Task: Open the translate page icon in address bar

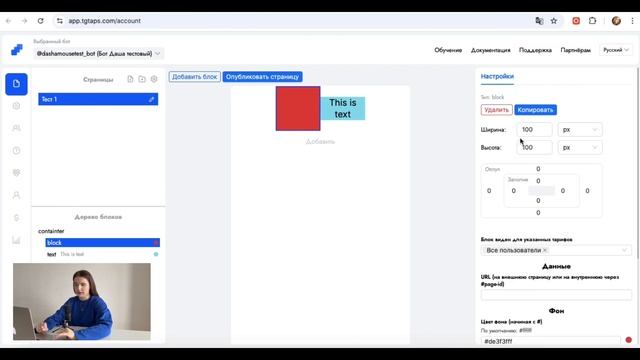Action: click(539, 21)
